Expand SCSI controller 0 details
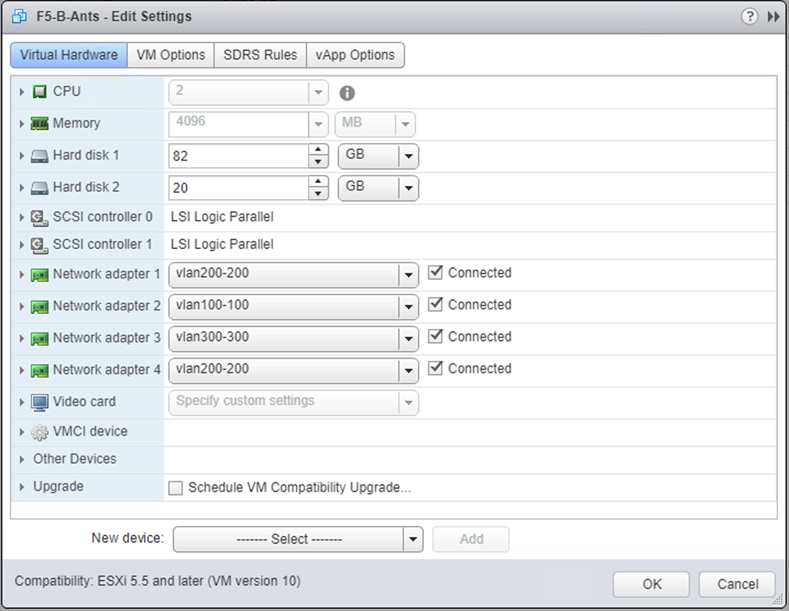 click(22, 217)
